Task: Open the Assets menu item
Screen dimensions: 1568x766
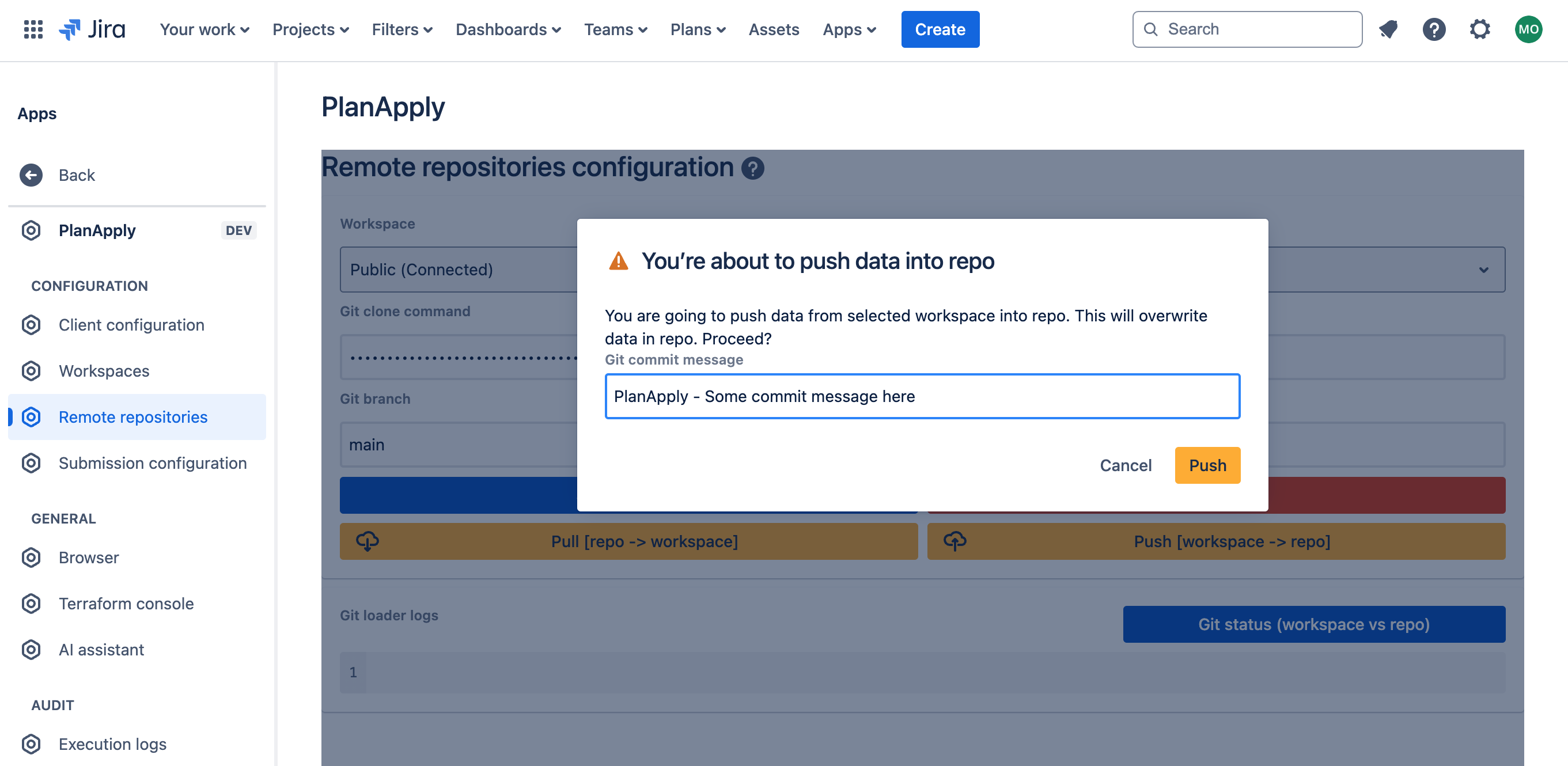Action: (773, 29)
